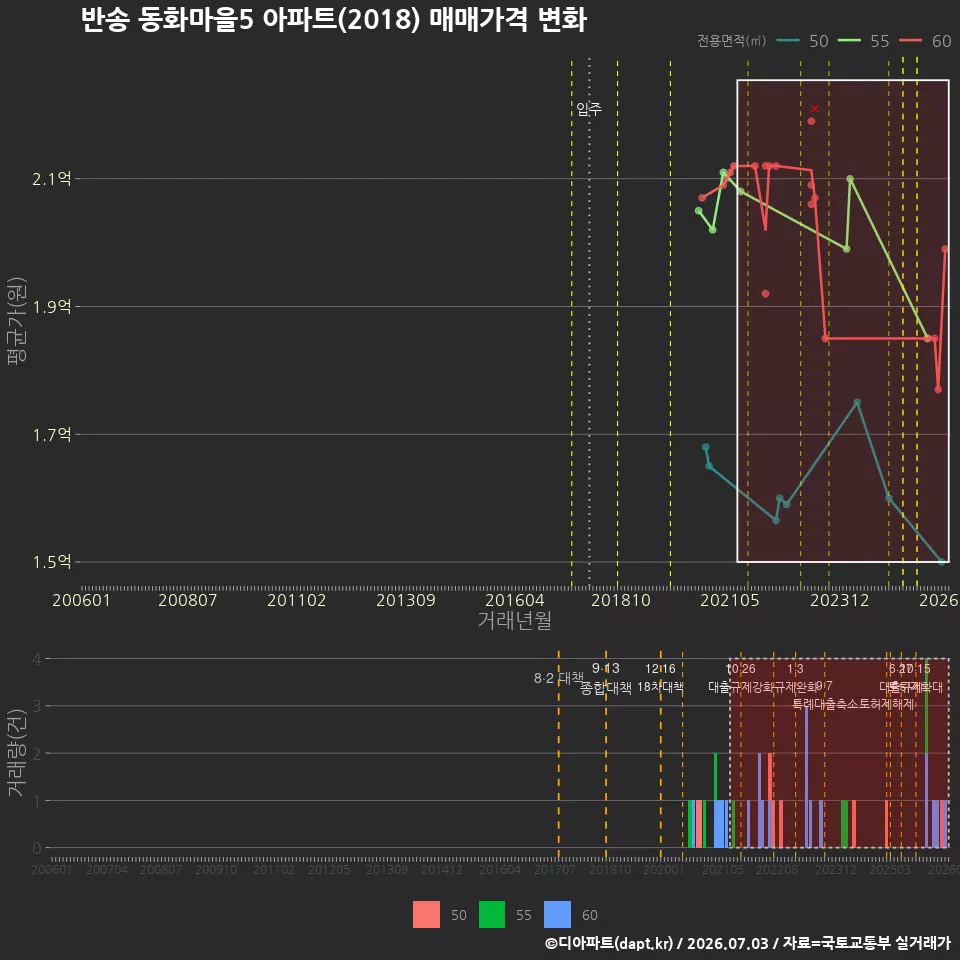Click the tall green volume bar reaching 2

[x=715, y=776]
